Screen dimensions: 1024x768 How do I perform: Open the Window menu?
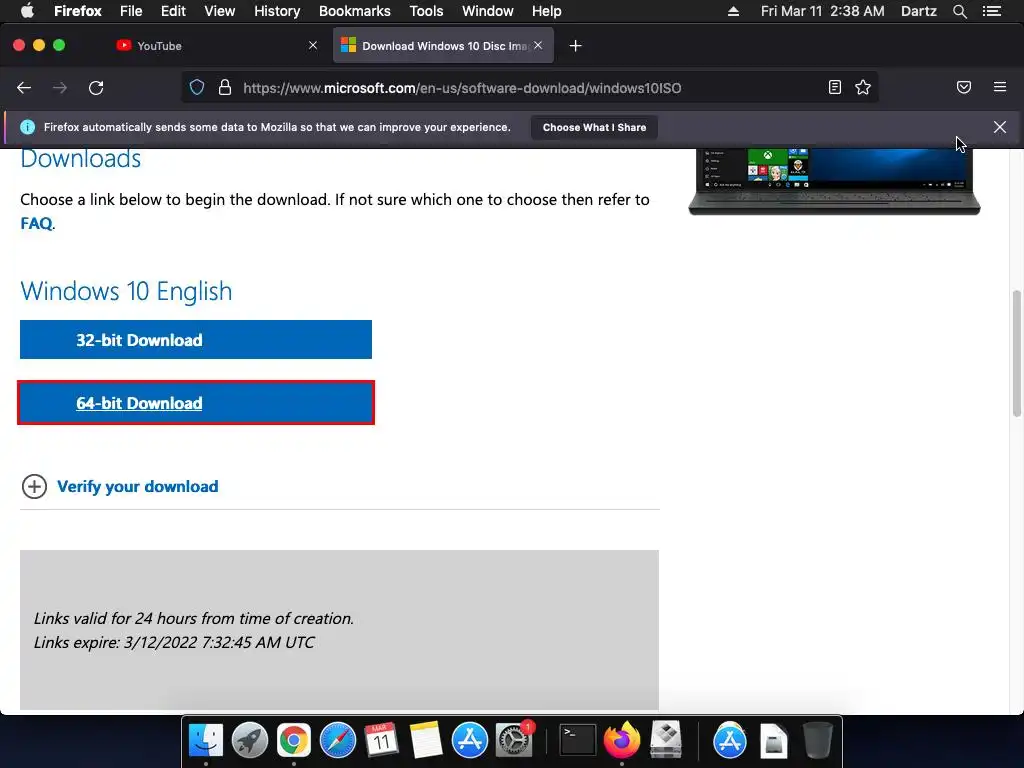[x=488, y=11]
